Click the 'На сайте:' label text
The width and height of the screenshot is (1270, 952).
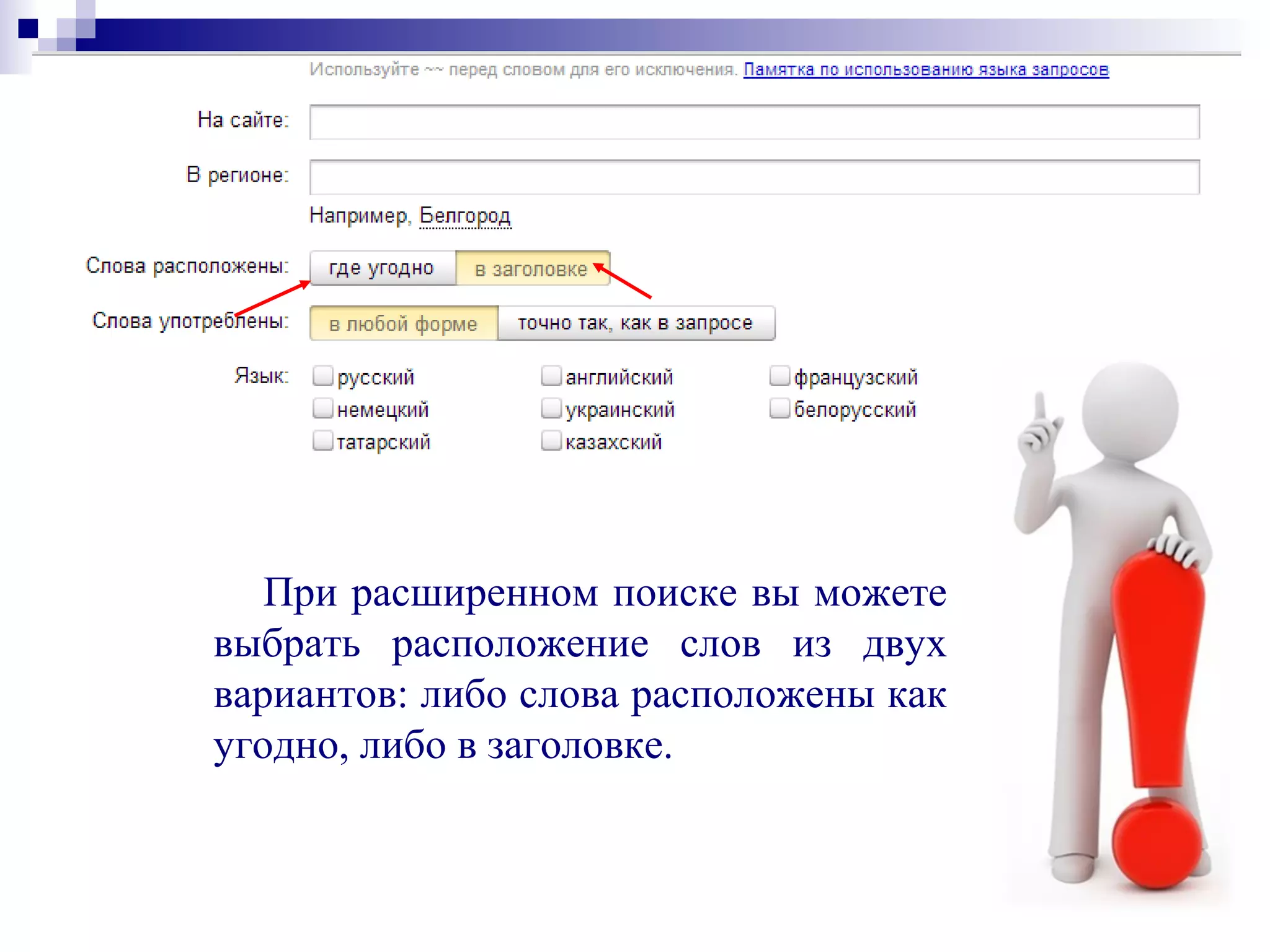[x=243, y=120]
